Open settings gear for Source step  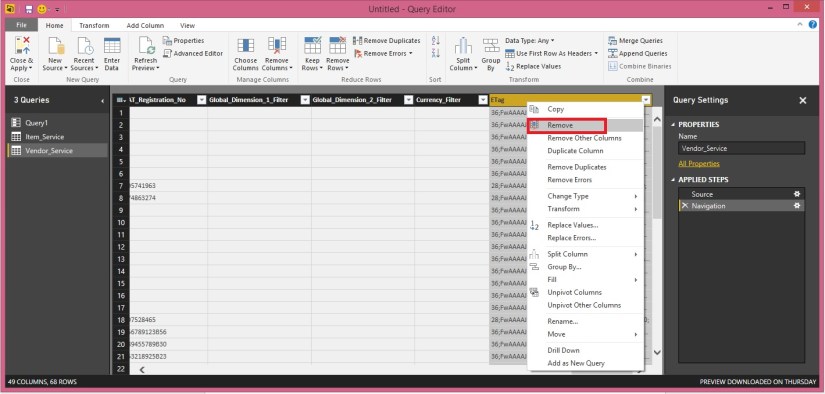point(797,194)
